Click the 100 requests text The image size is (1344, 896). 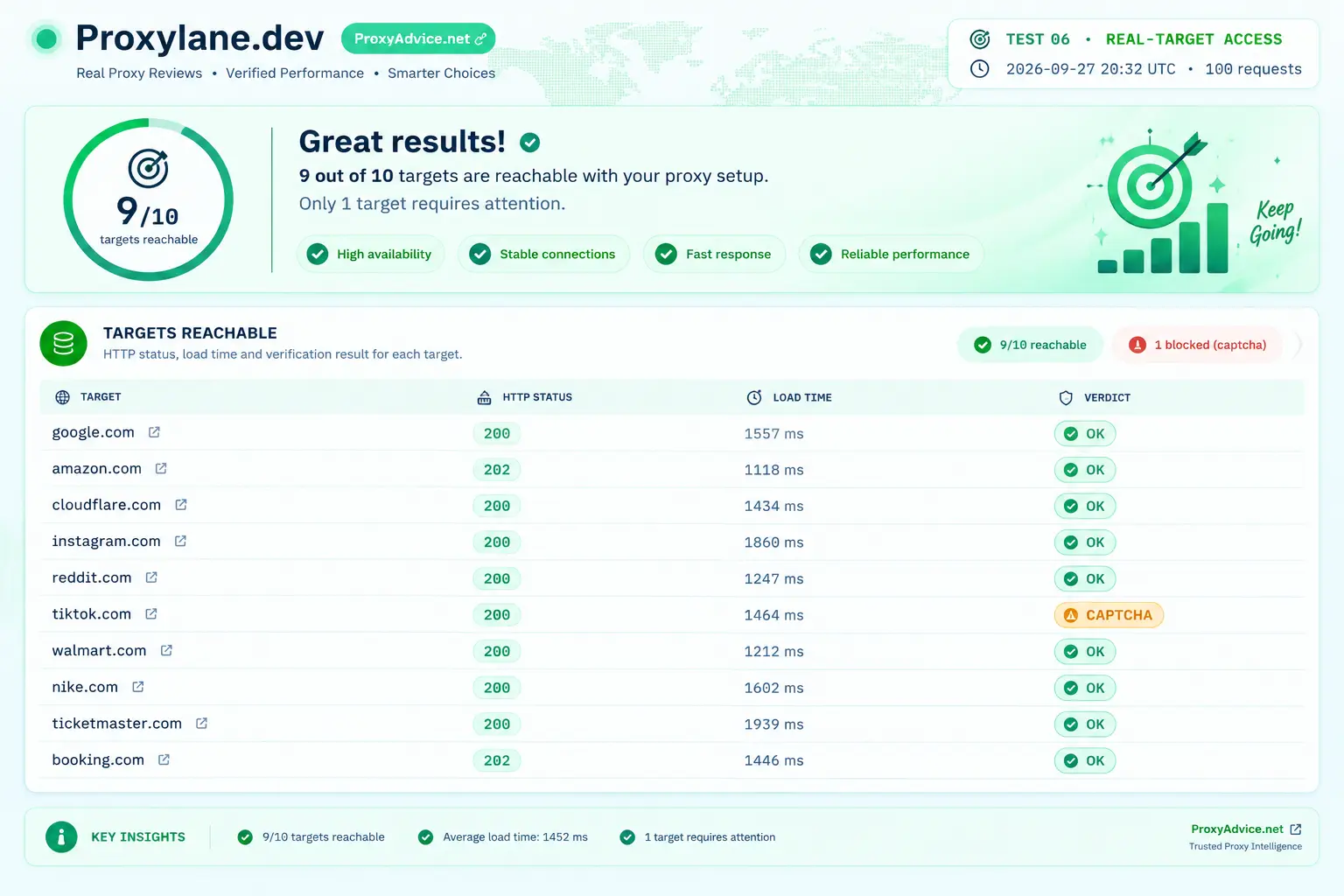(1253, 69)
